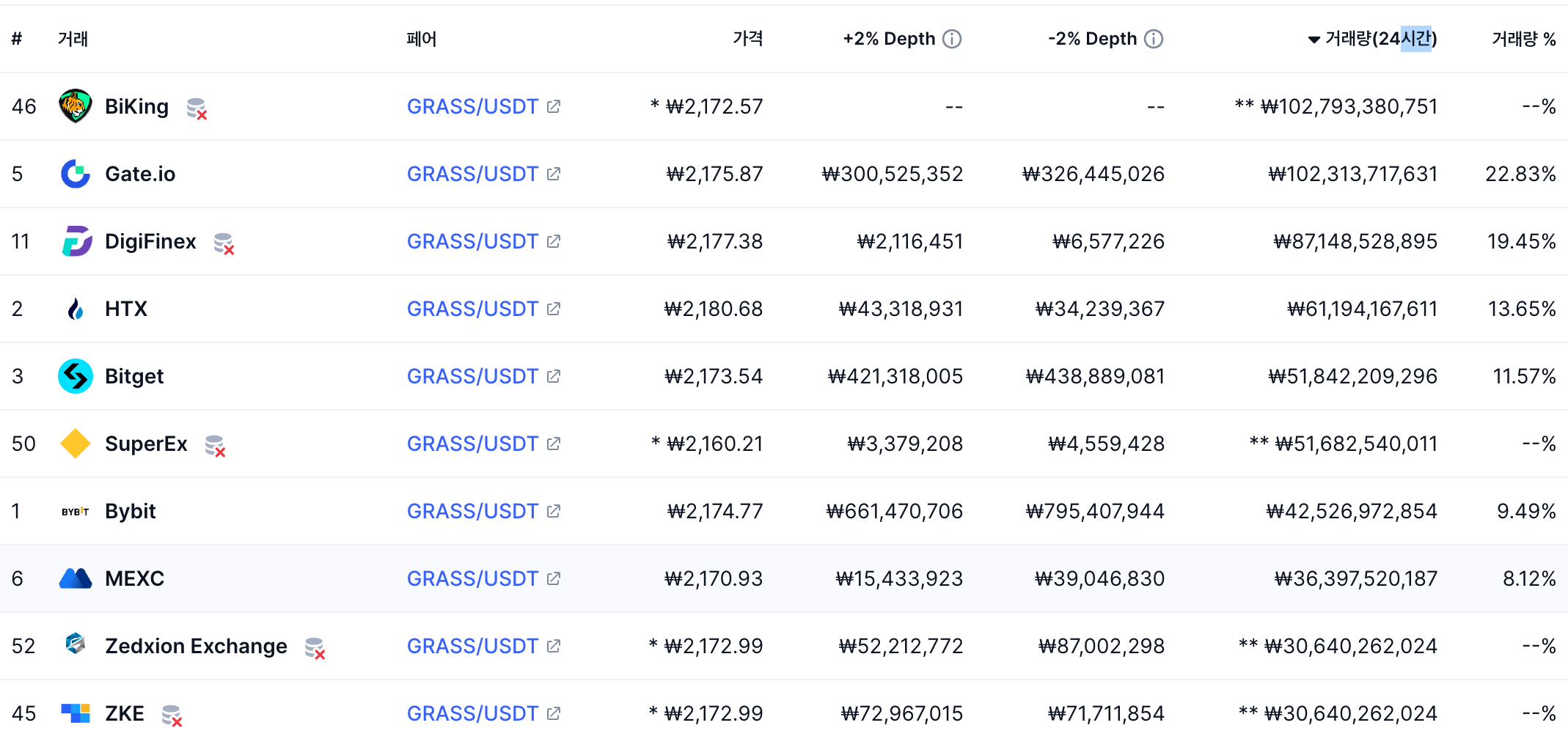Click the no-reserve-data icon beside ZKE
1568x739 pixels.
click(172, 716)
